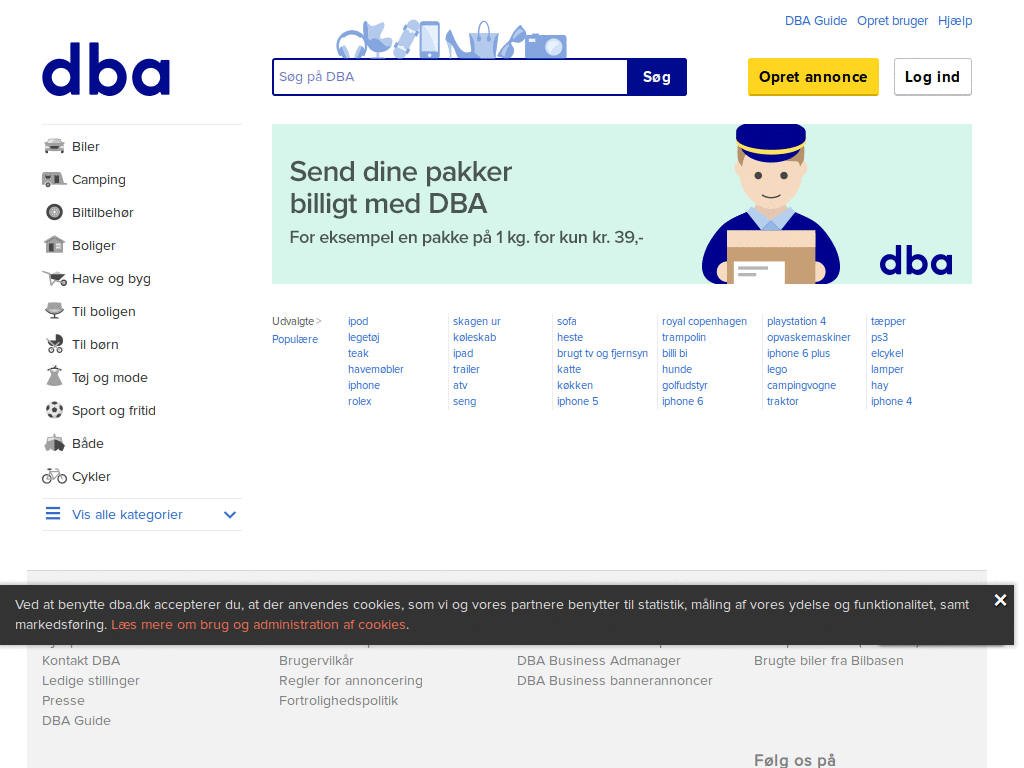Open the Biler category
The width and height of the screenshot is (1024, 768).
click(x=86, y=146)
